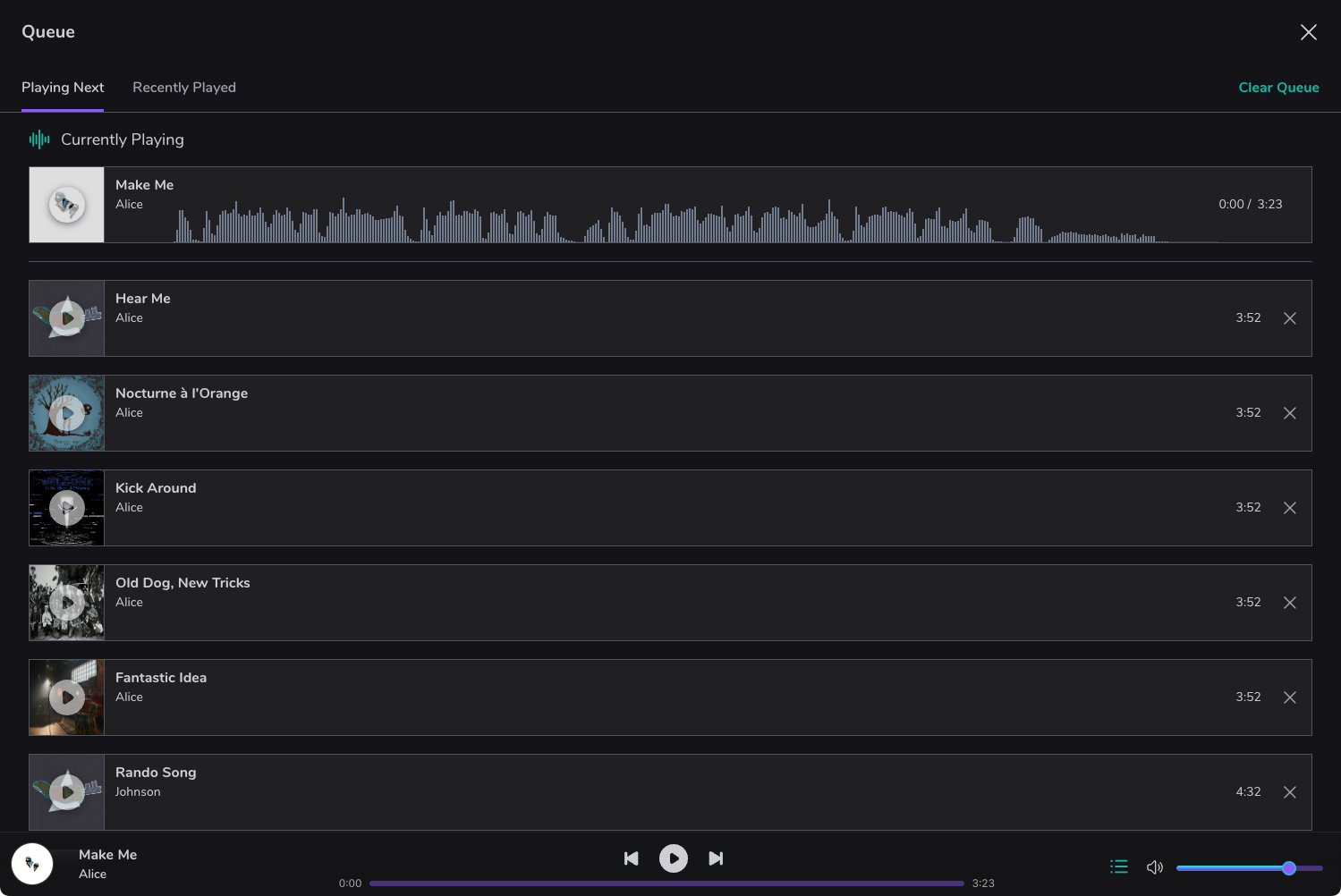Click the playback progress bar
The height and width of the screenshot is (896, 1341).
[x=666, y=883]
